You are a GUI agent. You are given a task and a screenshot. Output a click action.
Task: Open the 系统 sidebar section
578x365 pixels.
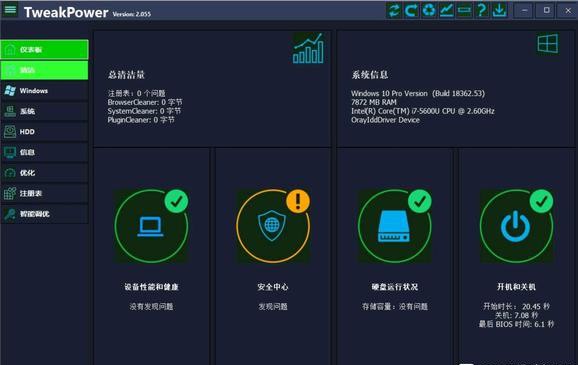[44, 111]
